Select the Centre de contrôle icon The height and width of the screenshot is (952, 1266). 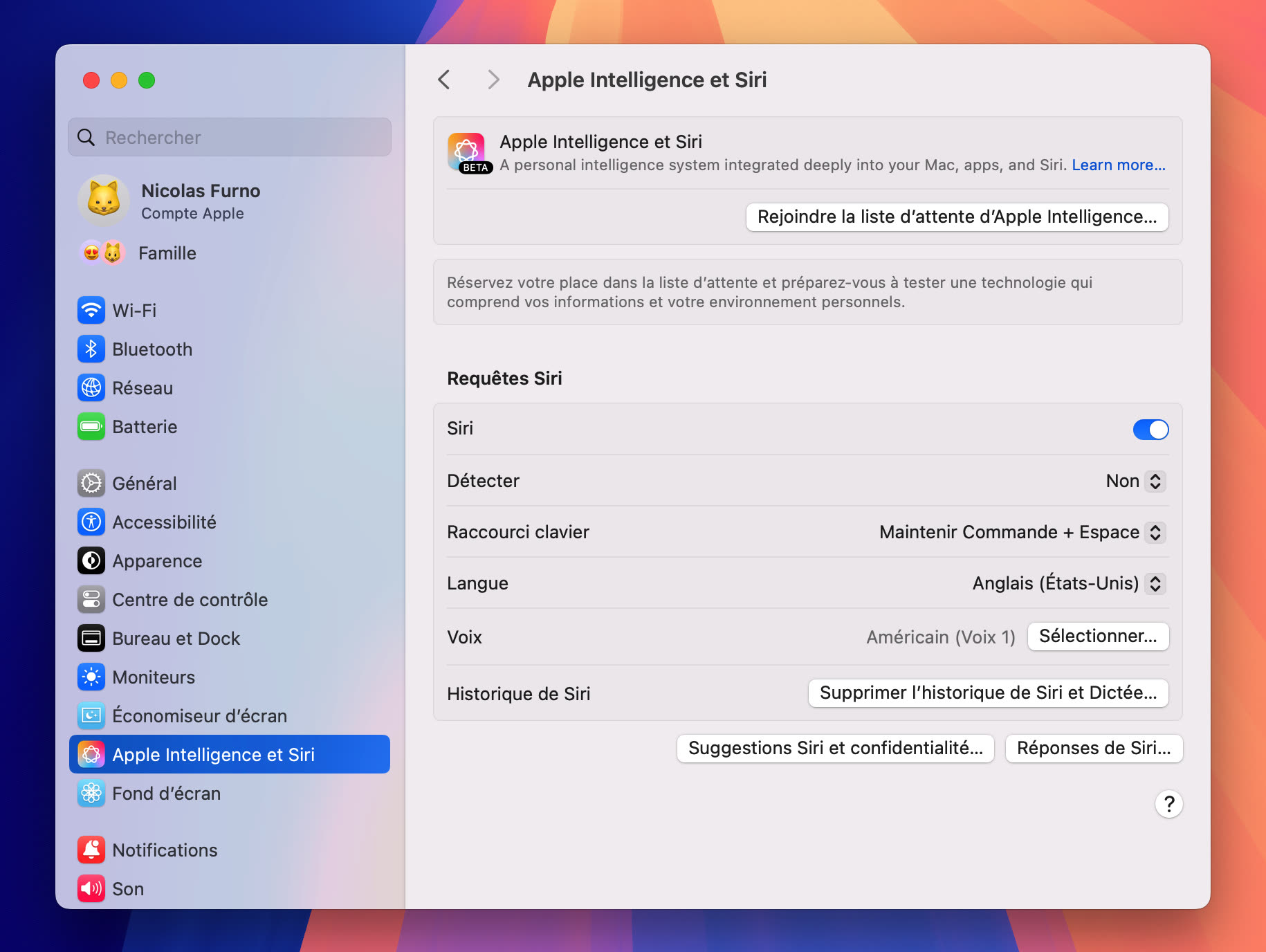point(91,600)
